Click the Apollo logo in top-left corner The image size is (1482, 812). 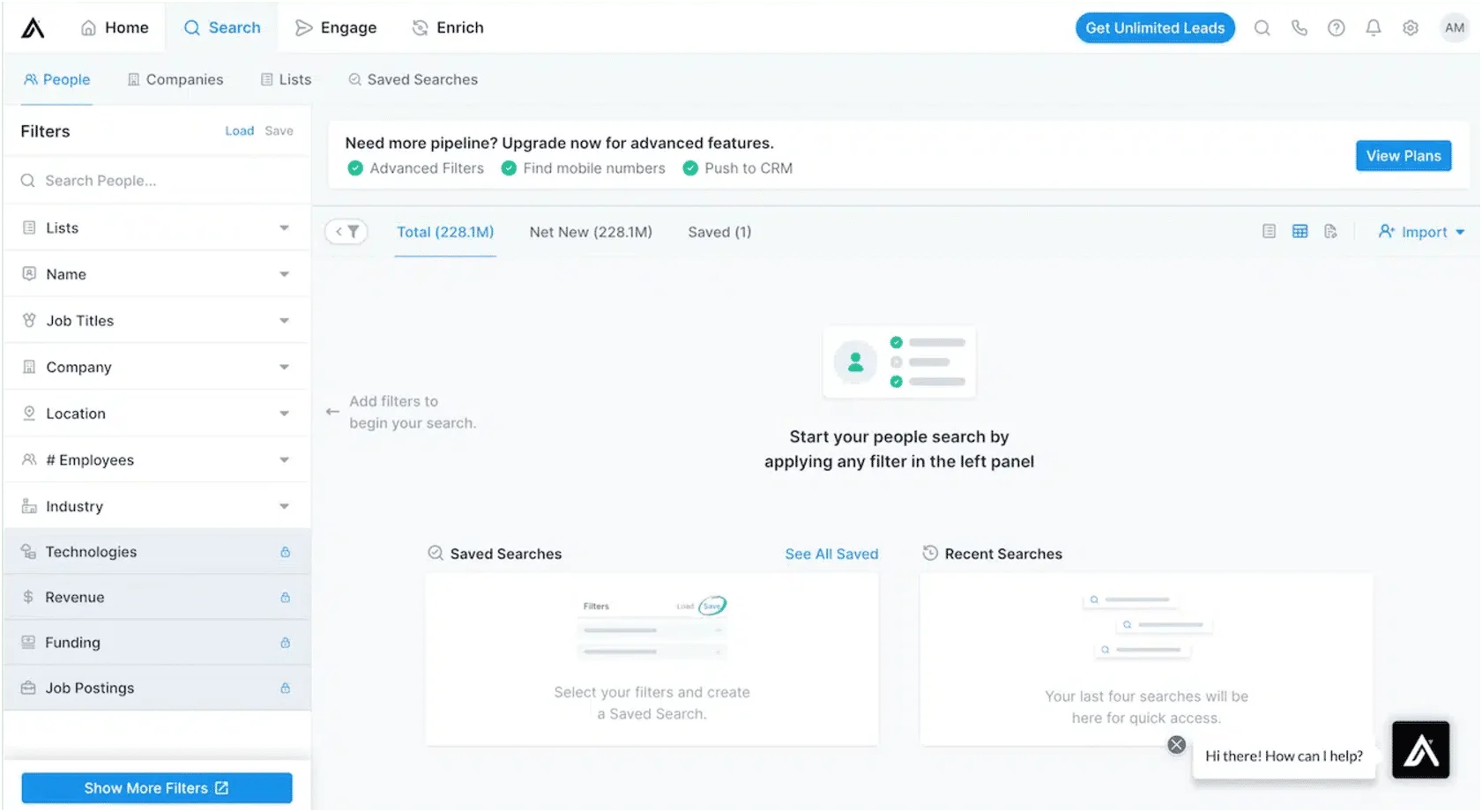tap(33, 28)
